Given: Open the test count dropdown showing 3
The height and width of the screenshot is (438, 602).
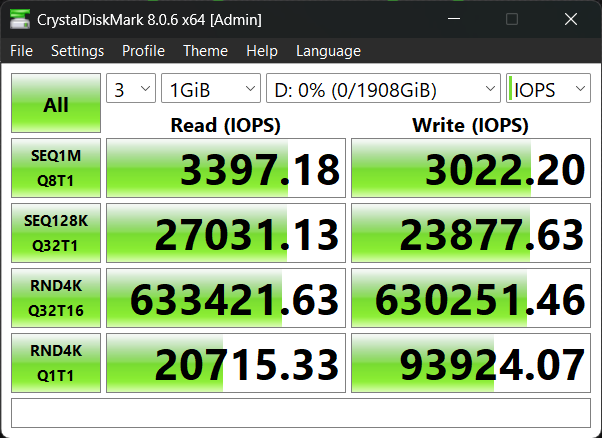Looking at the screenshot, I should pos(131,90).
